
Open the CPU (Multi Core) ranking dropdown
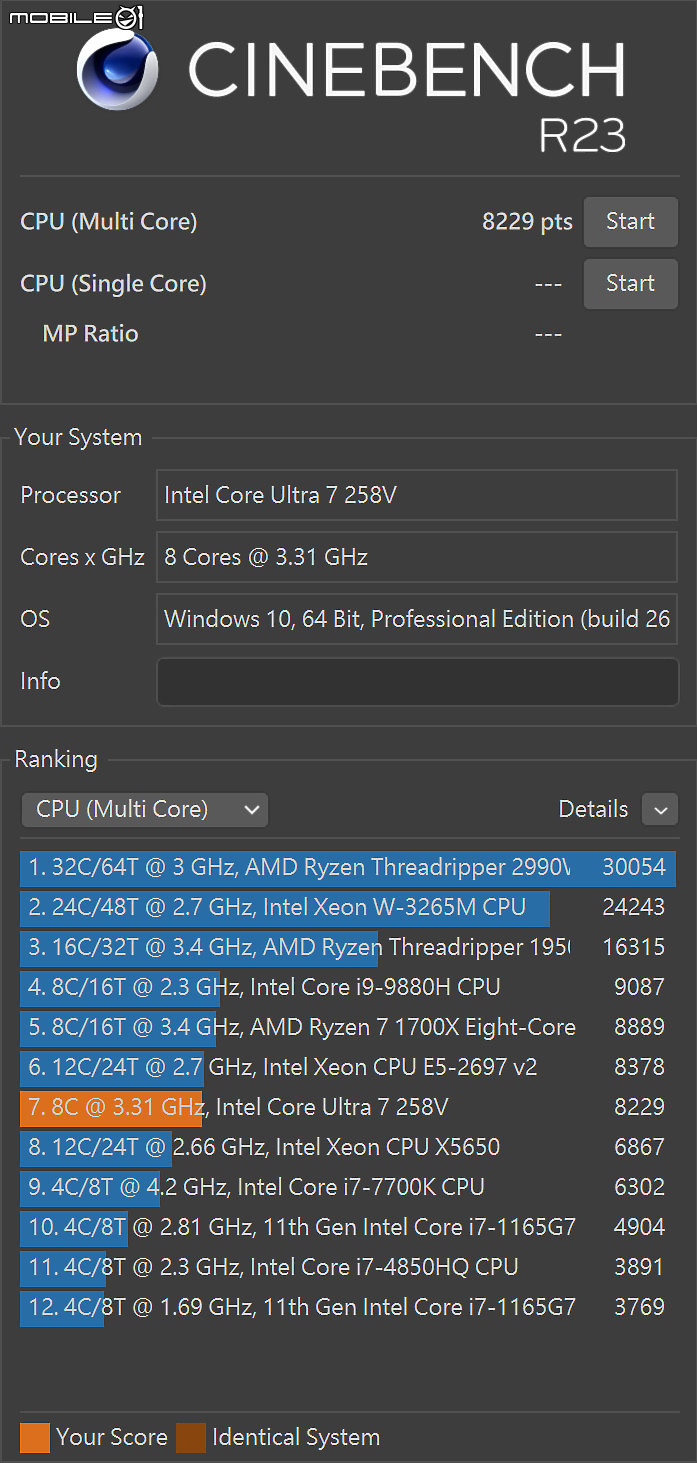coord(145,809)
